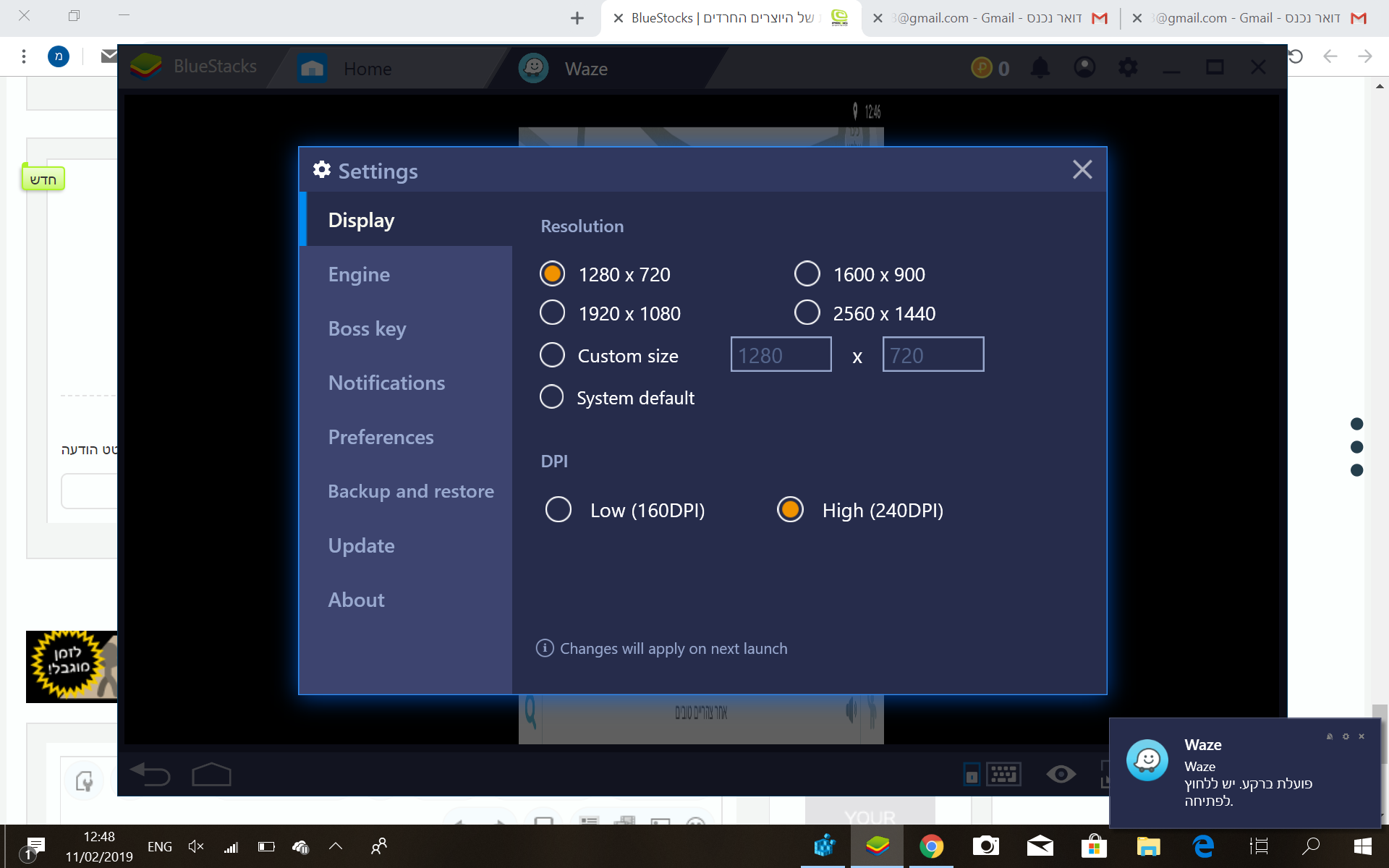The width and height of the screenshot is (1389, 868).
Task: Open the Windows Start menu
Action: click(1362, 846)
